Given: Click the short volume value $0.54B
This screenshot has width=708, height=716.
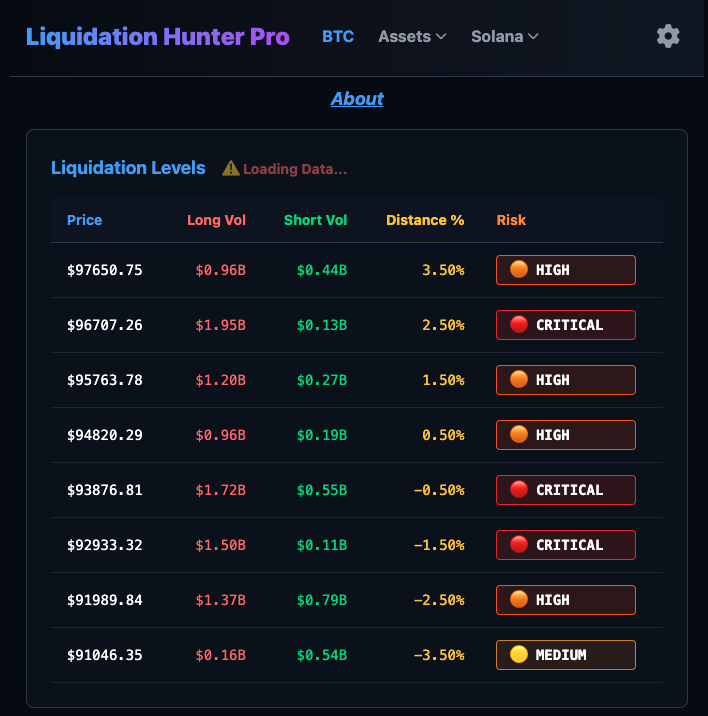Looking at the screenshot, I should (322, 655).
